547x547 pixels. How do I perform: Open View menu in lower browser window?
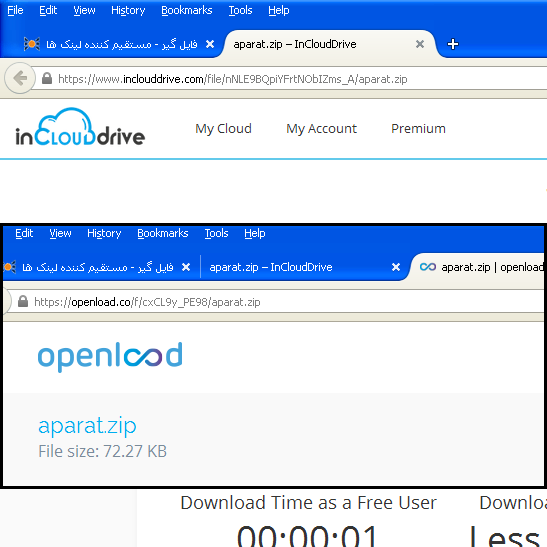pos(60,233)
